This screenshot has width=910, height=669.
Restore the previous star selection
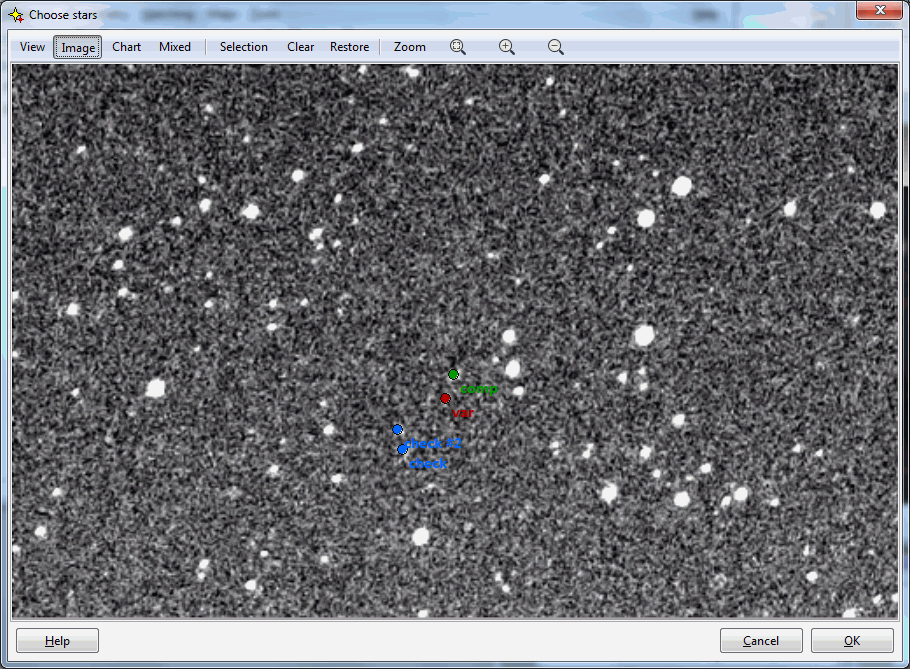coord(349,47)
